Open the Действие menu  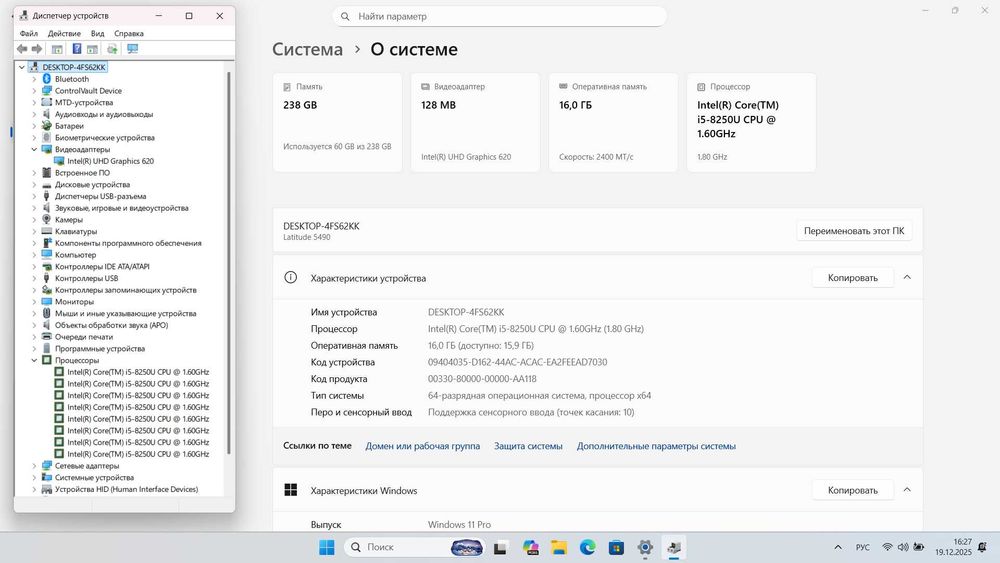click(x=64, y=33)
